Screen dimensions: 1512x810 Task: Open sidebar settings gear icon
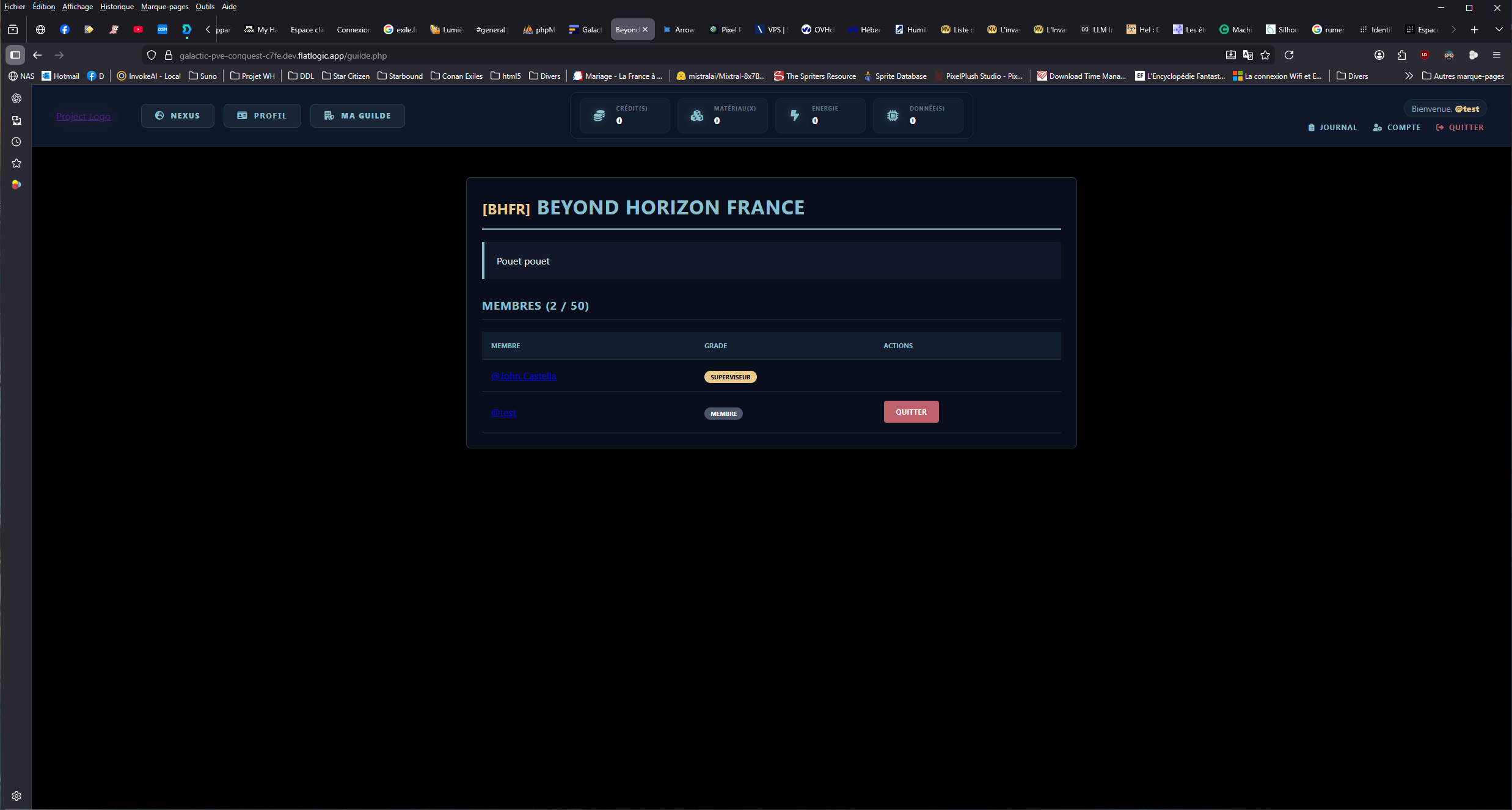16,796
